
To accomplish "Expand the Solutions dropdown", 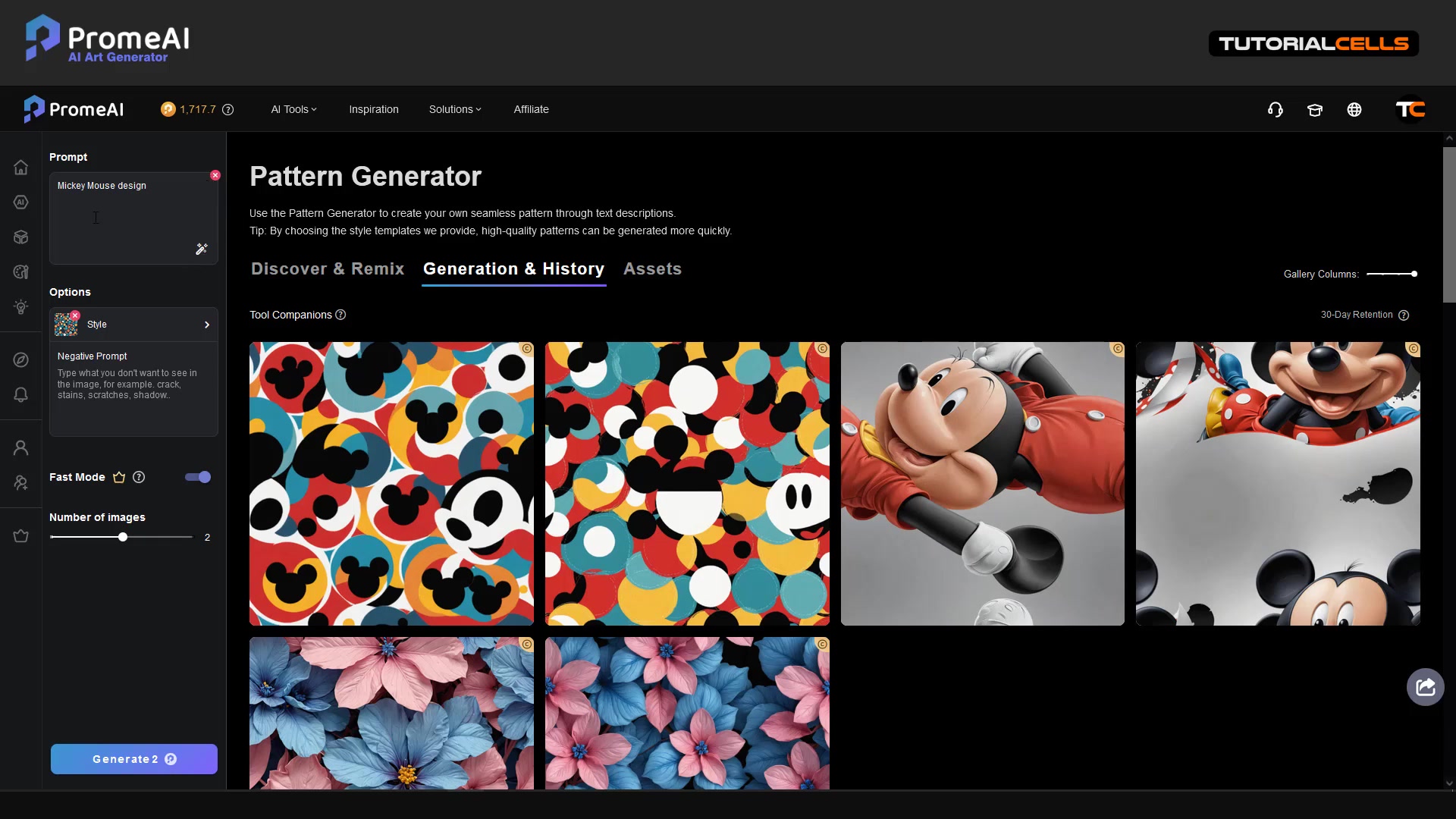I will click(x=455, y=109).
